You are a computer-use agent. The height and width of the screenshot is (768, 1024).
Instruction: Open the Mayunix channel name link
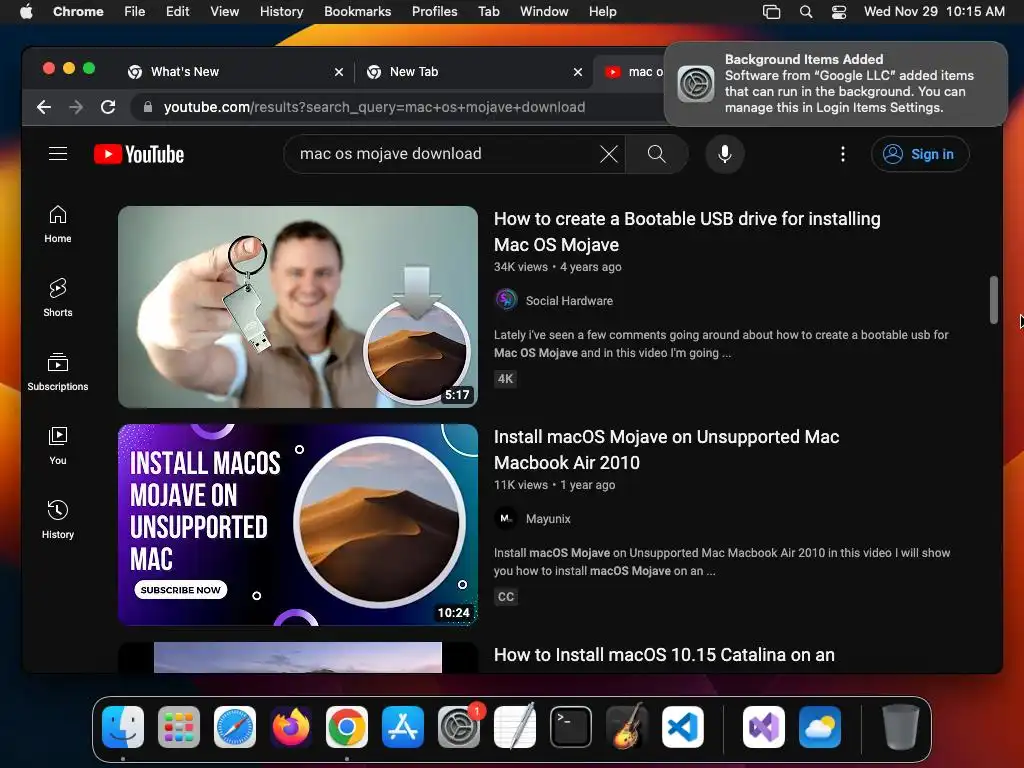coord(548,519)
